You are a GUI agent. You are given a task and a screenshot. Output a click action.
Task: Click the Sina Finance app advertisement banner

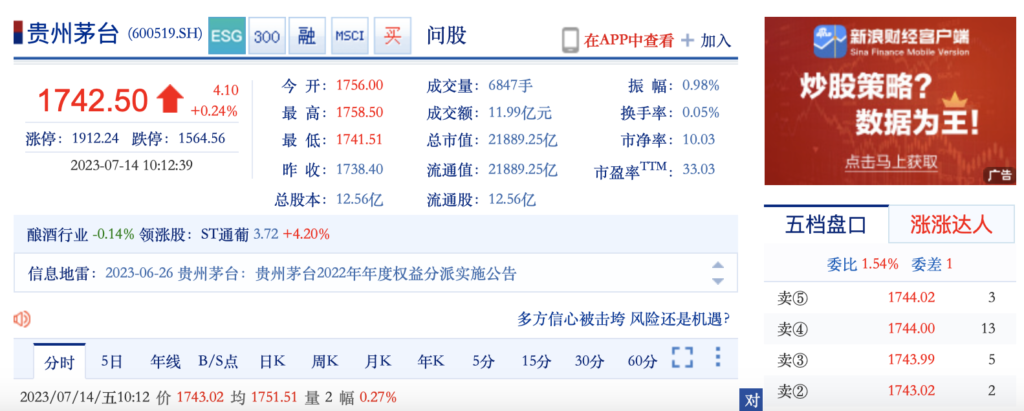pyautogui.click(x=889, y=101)
